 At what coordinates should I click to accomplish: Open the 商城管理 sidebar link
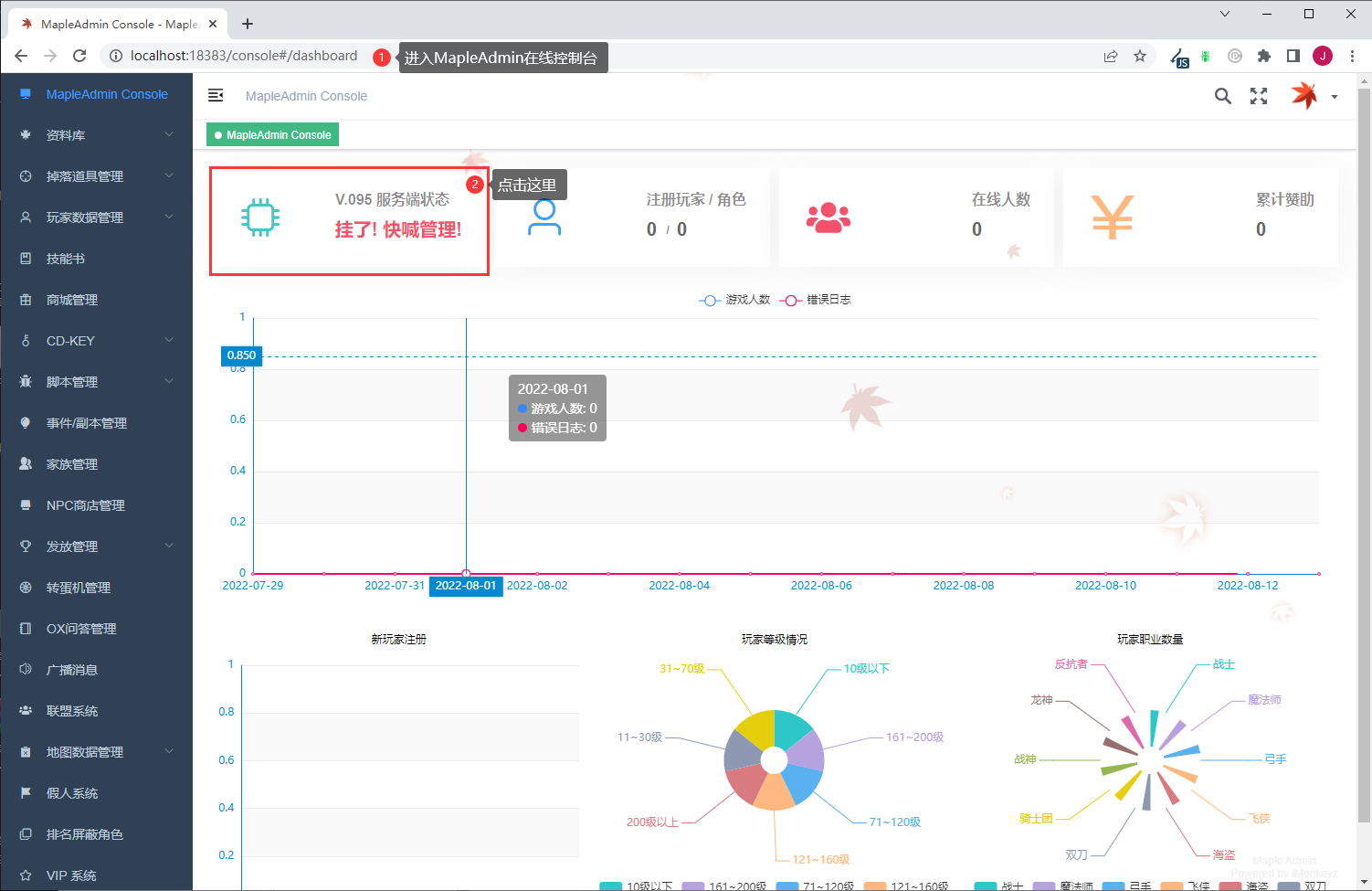97,300
